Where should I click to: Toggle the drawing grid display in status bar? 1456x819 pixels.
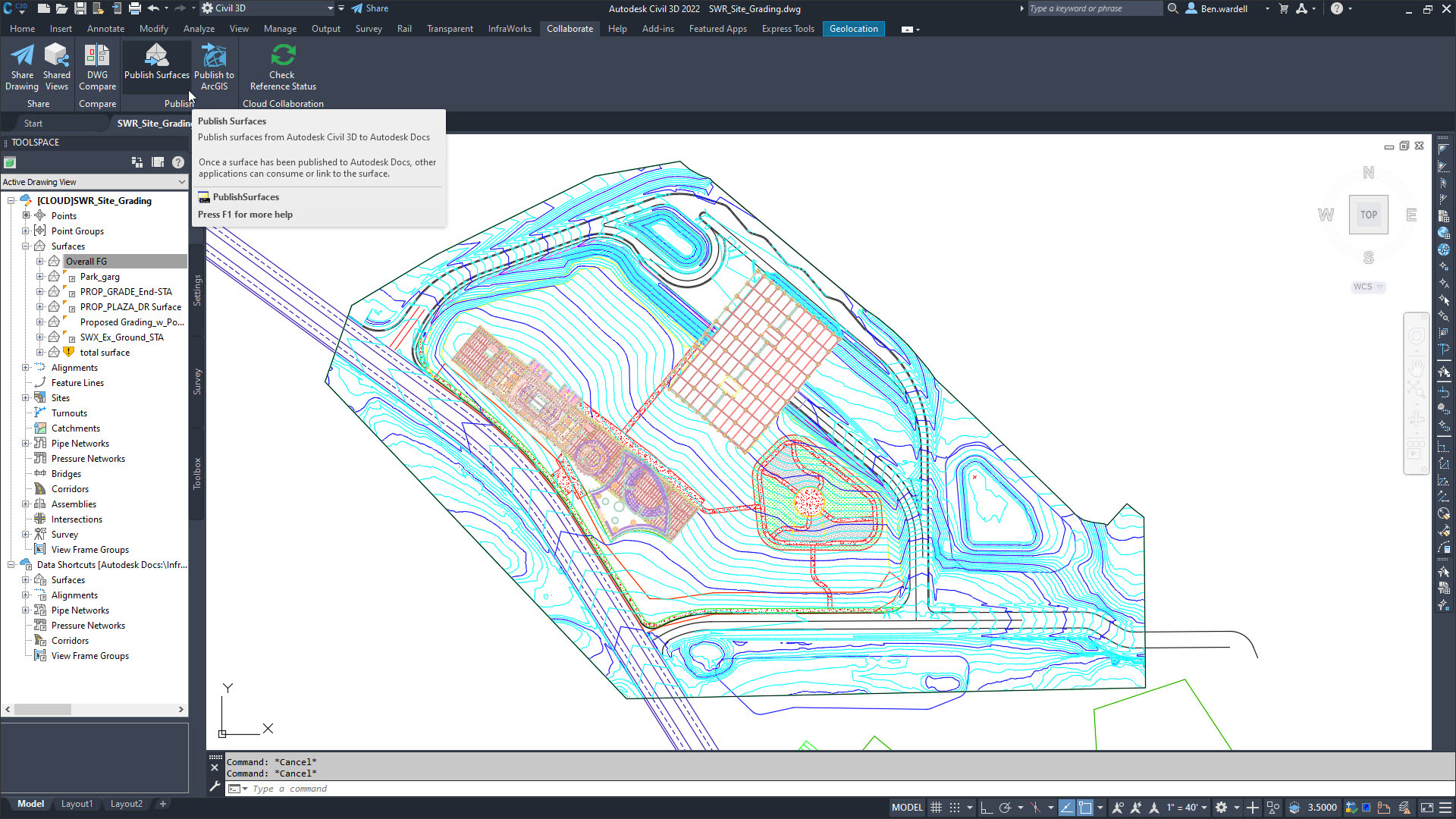click(937, 808)
